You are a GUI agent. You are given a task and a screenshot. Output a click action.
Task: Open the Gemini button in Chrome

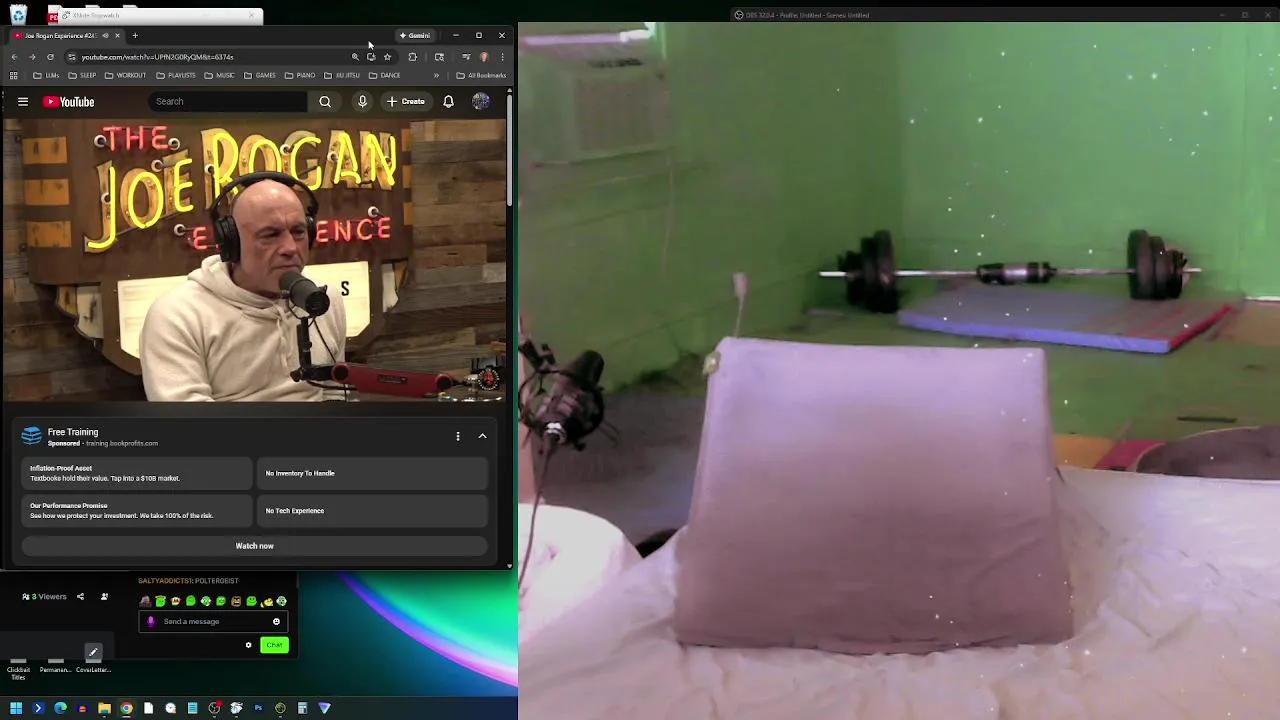415,35
